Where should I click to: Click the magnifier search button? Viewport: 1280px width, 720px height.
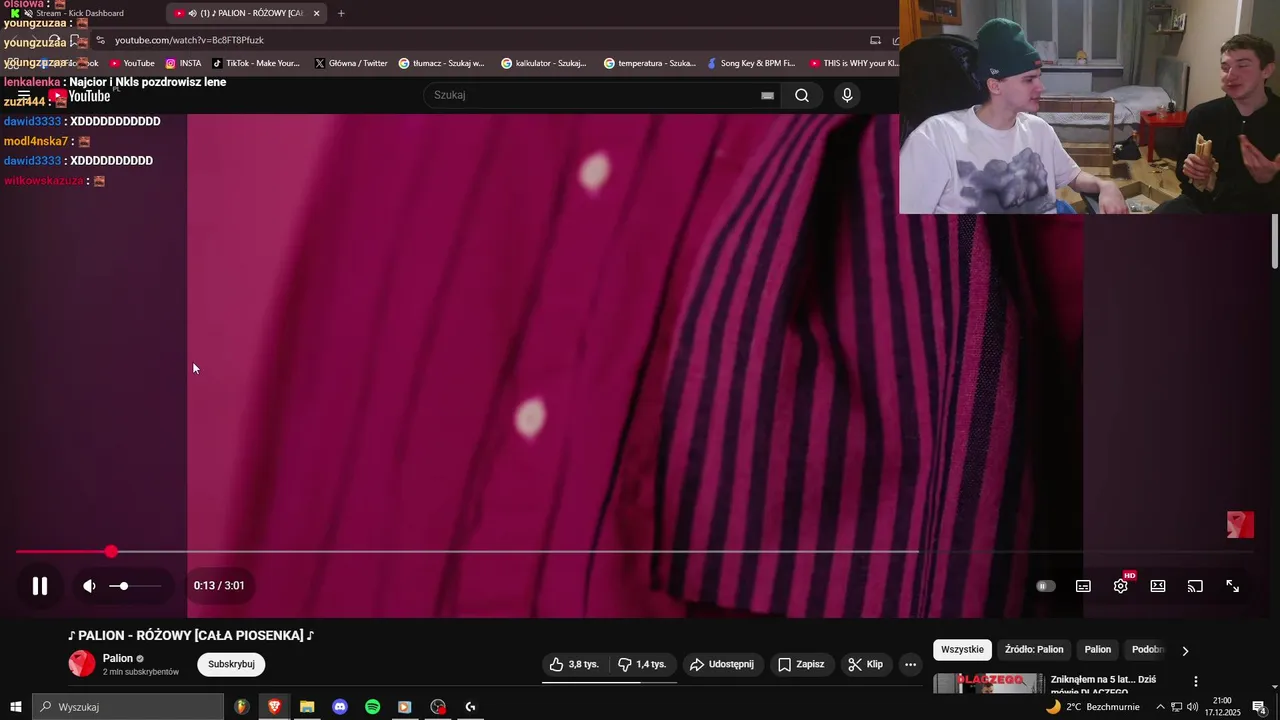(x=802, y=95)
